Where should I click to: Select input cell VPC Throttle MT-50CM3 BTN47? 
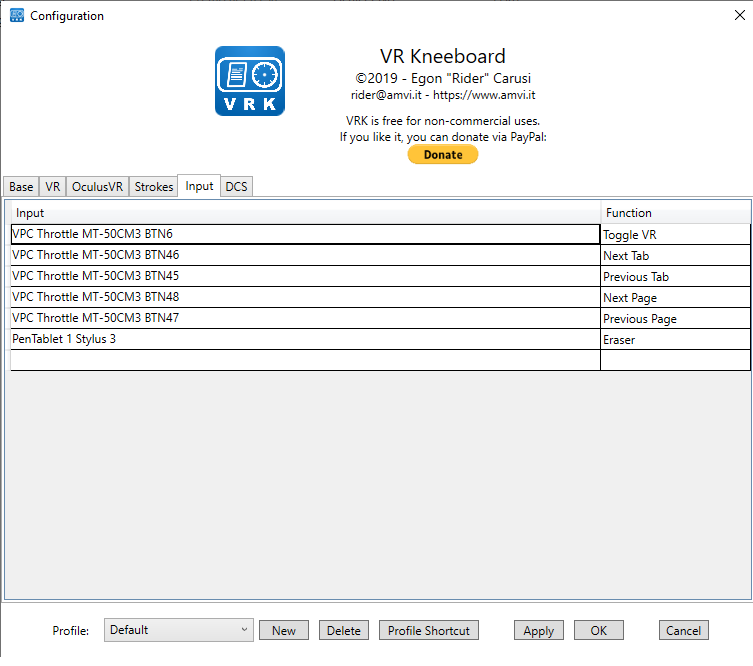[305, 318]
